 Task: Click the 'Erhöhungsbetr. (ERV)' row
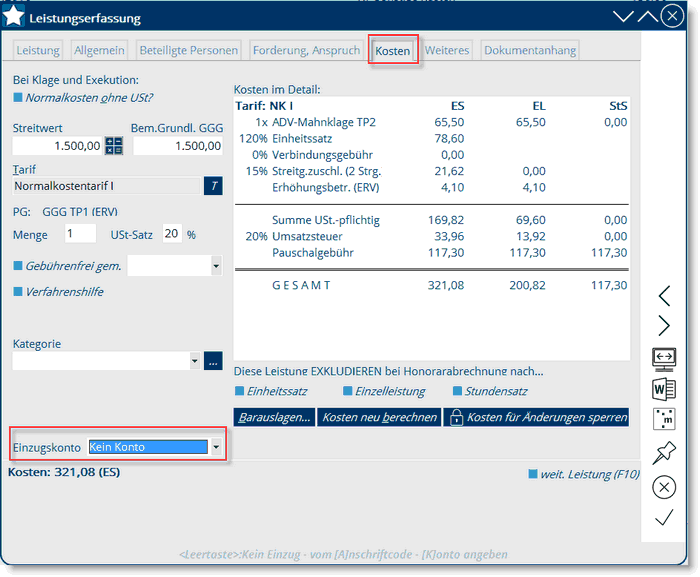pyautogui.click(x=431, y=187)
